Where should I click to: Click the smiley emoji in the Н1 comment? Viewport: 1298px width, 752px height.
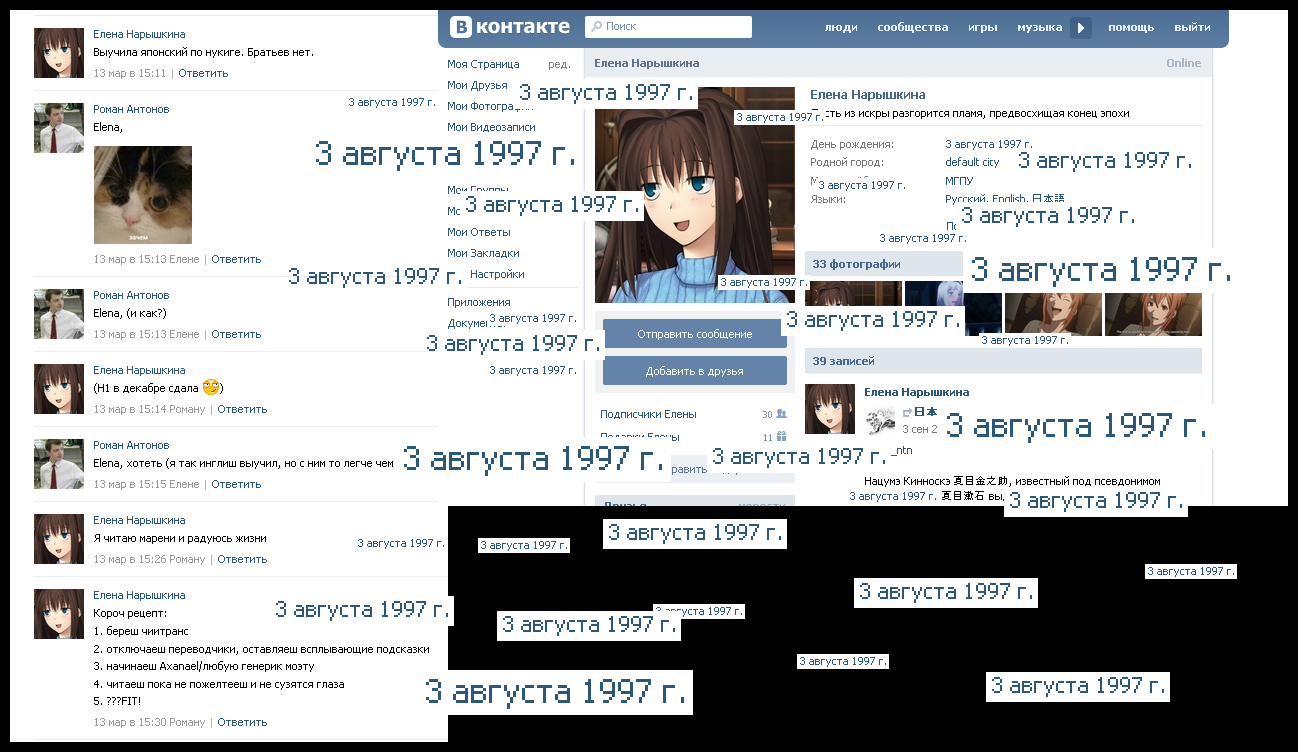[x=210, y=387]
